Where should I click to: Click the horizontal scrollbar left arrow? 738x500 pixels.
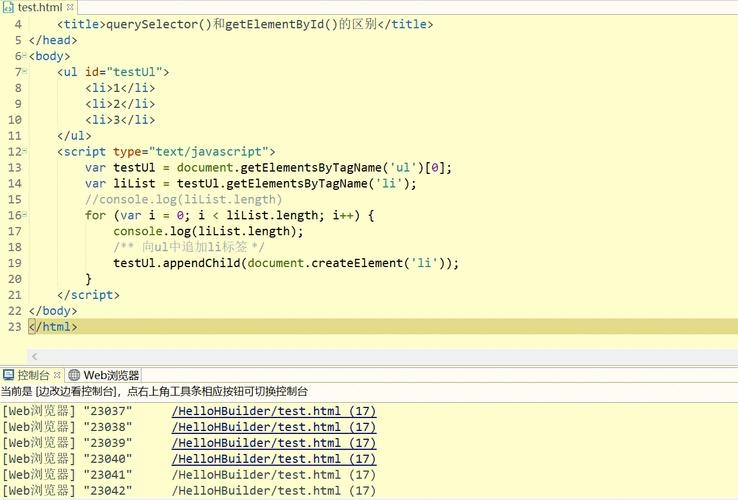[x=34, y=356]
